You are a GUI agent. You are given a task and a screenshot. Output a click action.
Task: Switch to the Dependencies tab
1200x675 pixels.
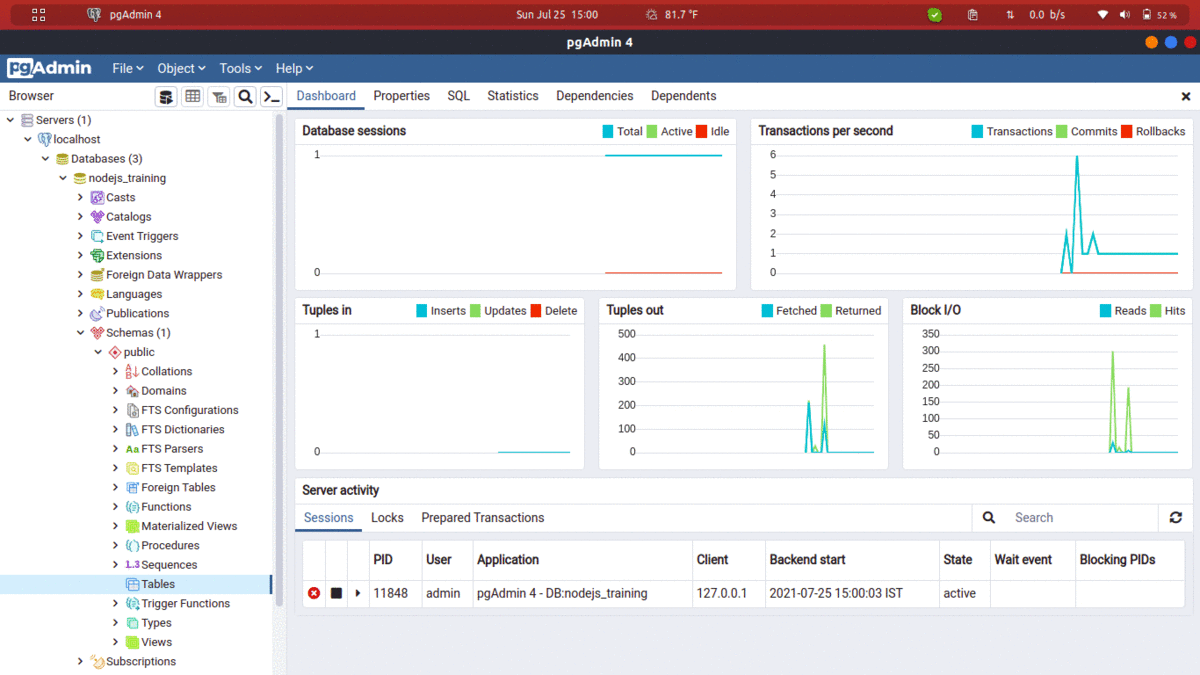tap(595, 96)
